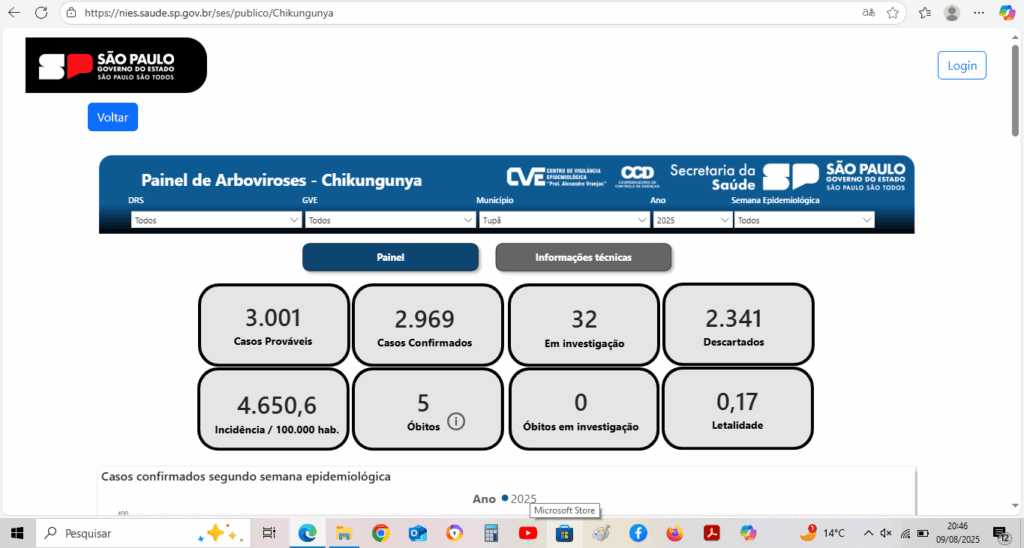This screenshot has height=548, width=1024.
Task: Open Task View on the taskbar
Action: pyautogui.click(x=269, y=533)
